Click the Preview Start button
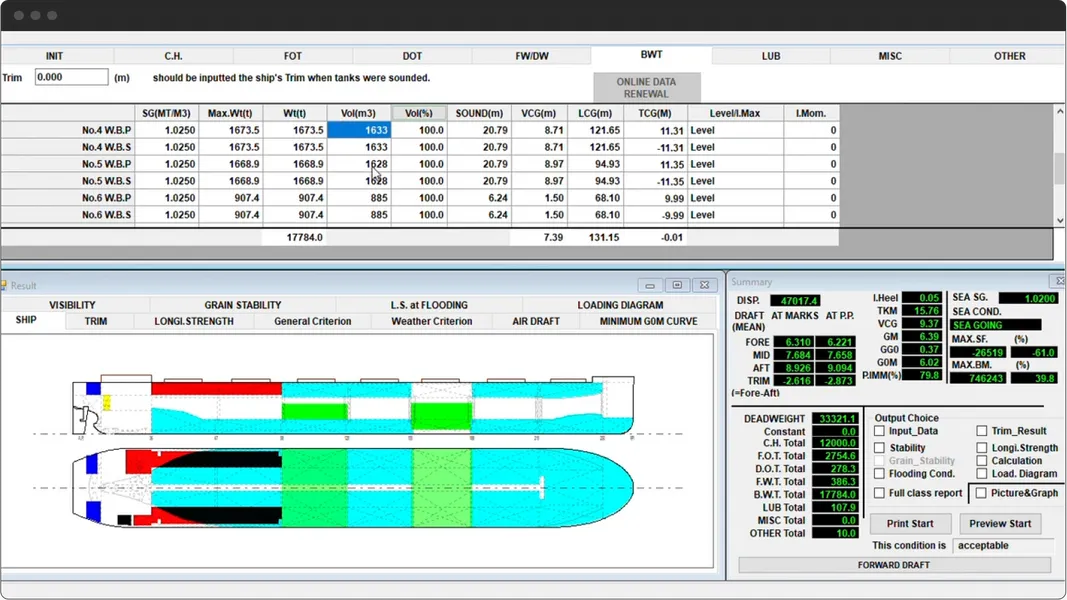The image size is (1067, 600). 1000,523
